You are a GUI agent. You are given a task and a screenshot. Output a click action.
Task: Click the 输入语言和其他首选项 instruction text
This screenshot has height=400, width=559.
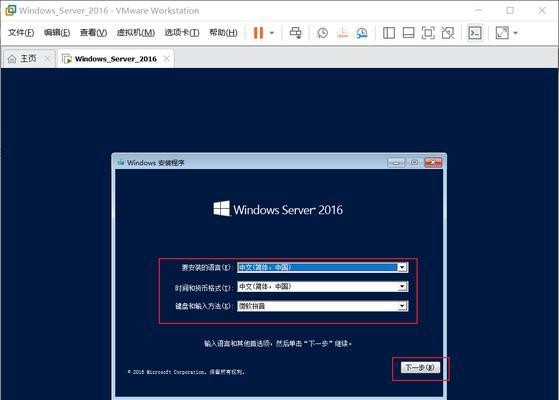[x=278, y=344]
